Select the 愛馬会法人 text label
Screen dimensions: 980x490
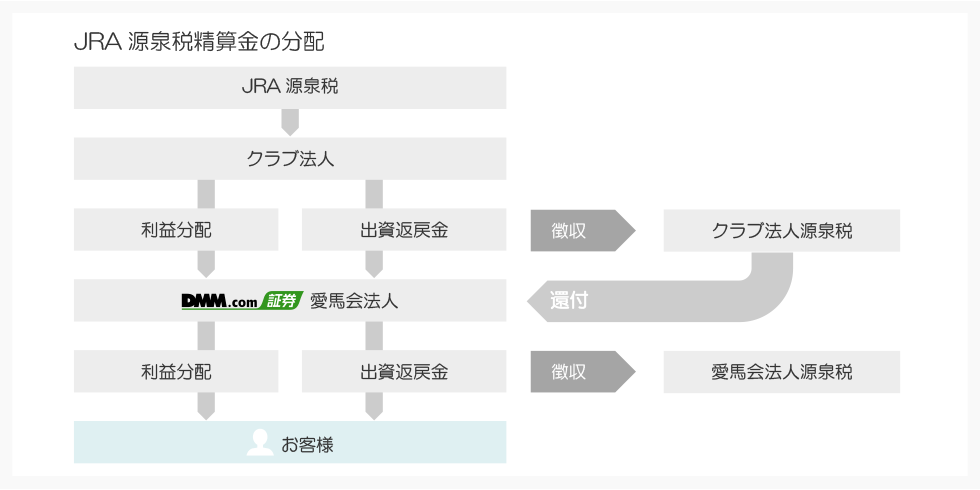click(x=354, y=301)
